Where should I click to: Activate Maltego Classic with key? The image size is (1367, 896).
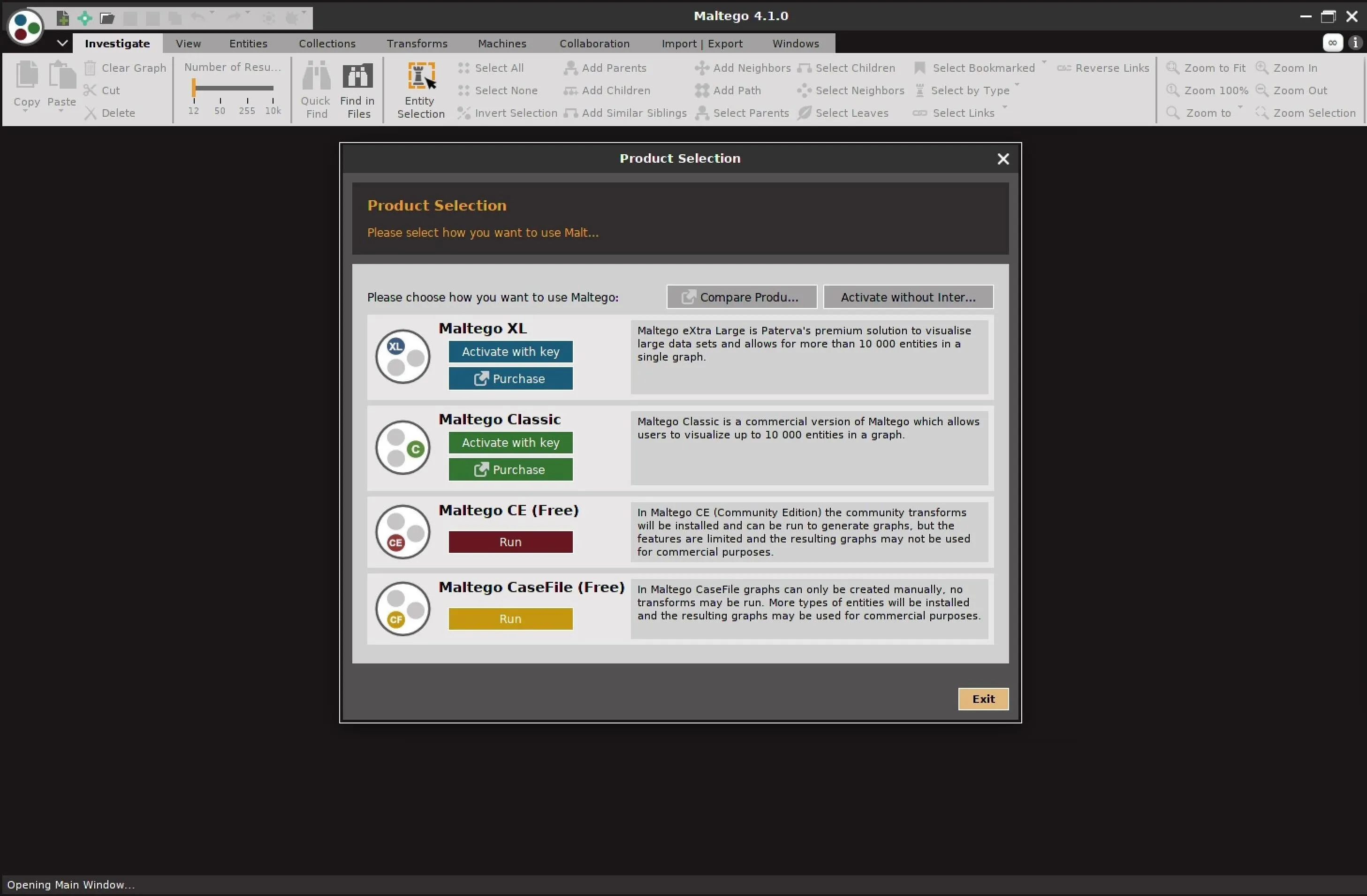click(510, 443)
